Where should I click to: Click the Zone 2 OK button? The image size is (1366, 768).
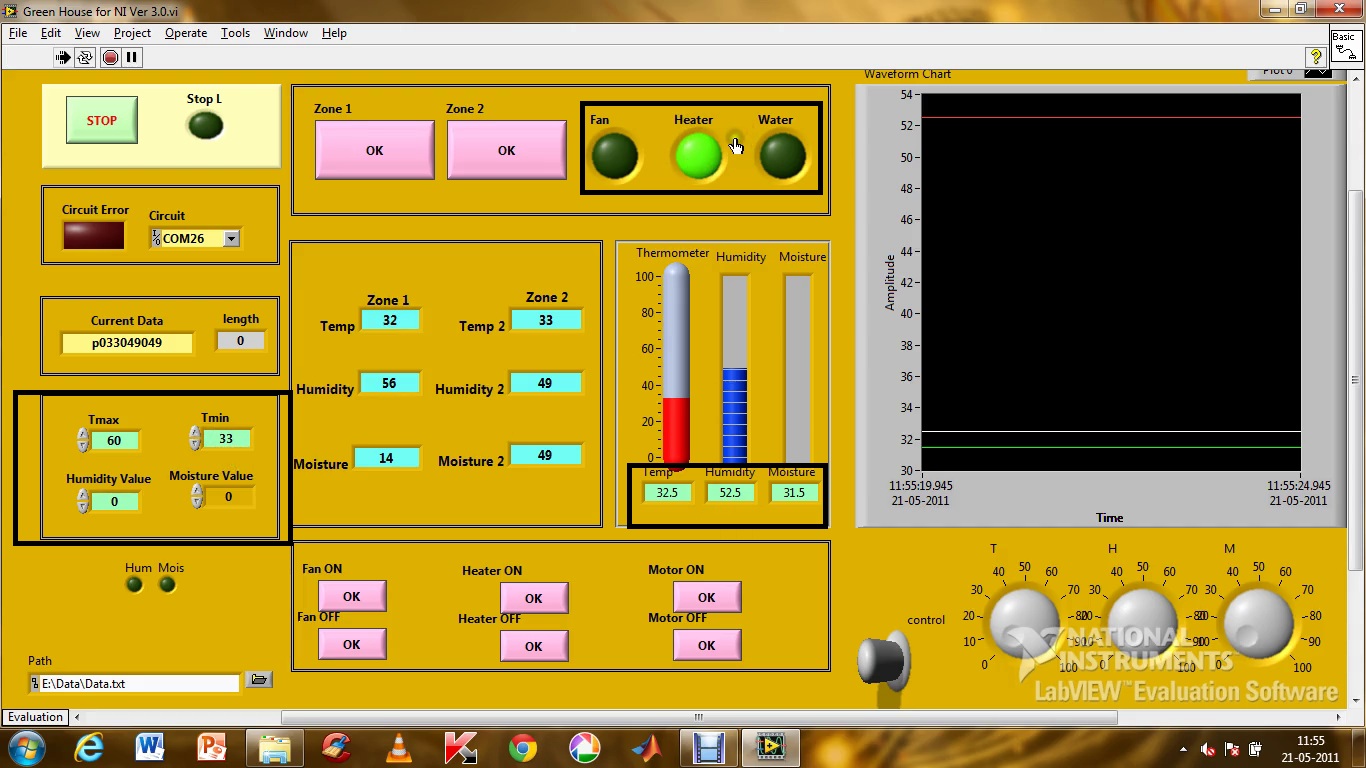(507, 150)
